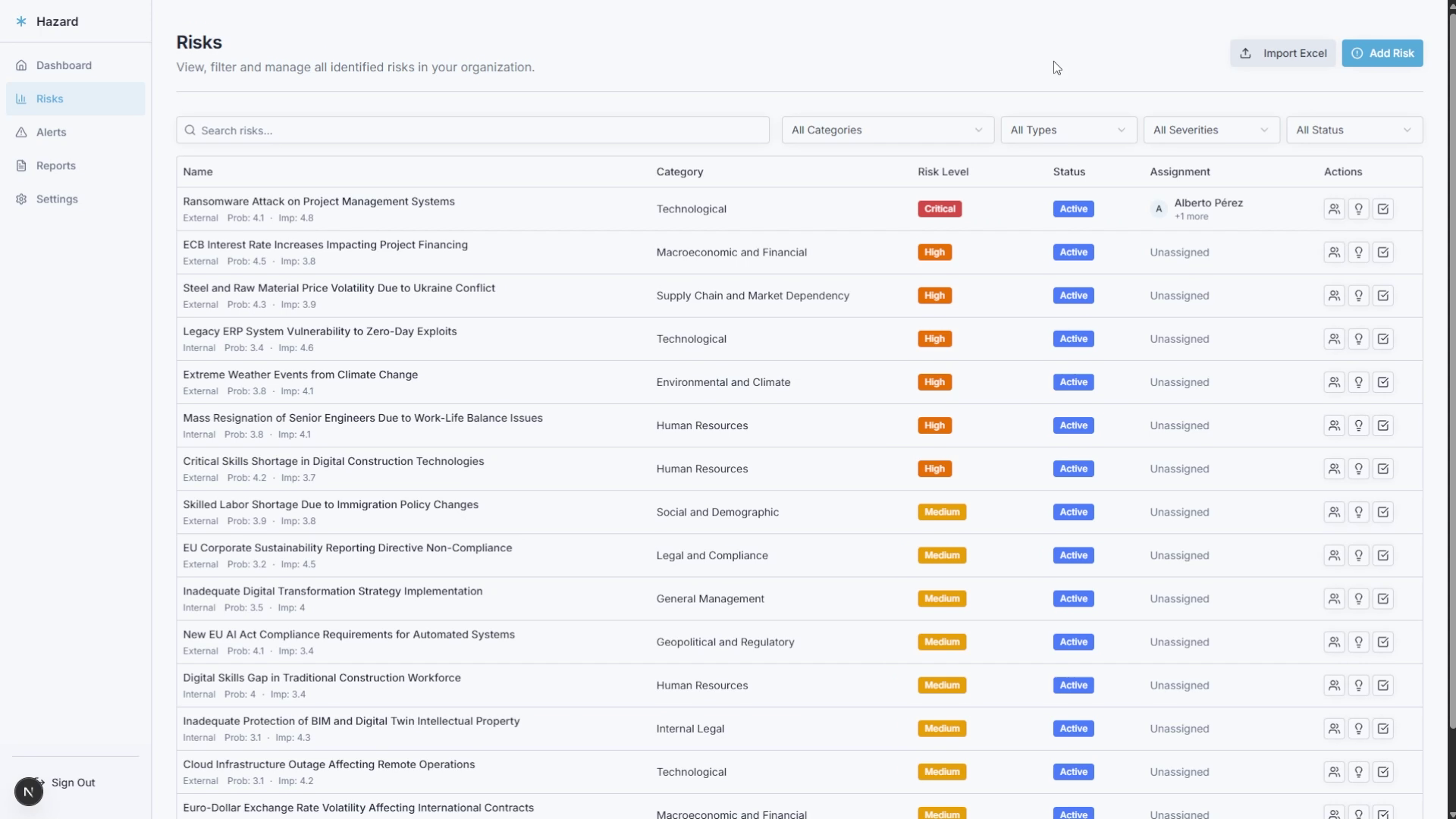This screenshot has width=1456, height=819.
Task: Expand the All Status filter
Action: (x=1354, y=130)
